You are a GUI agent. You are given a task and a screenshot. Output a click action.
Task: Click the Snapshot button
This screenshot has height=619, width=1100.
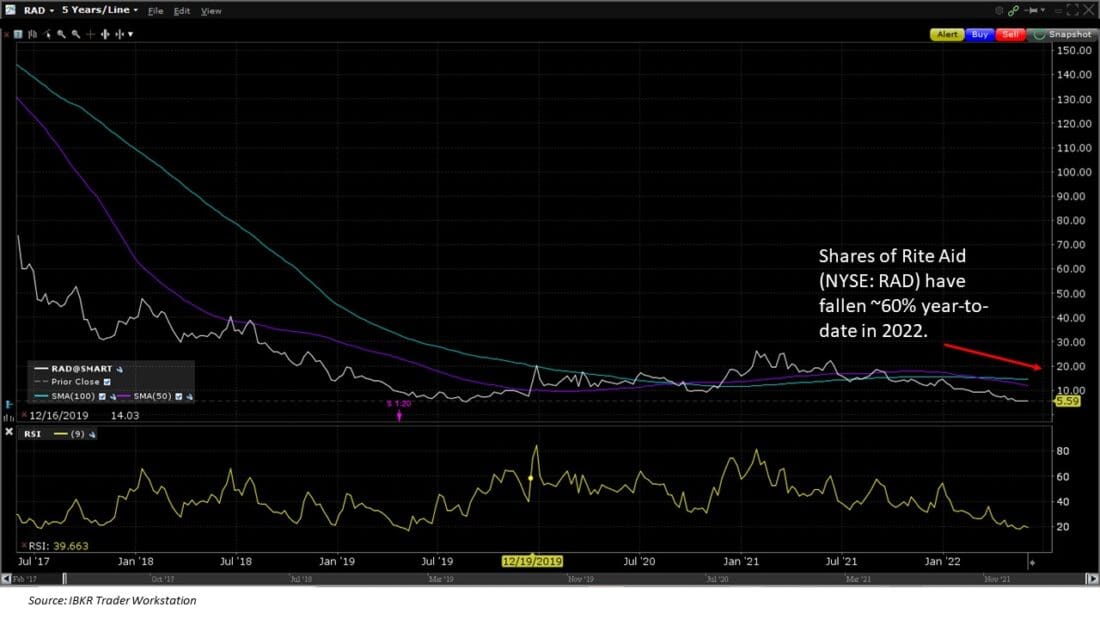tap(1063, 34)
